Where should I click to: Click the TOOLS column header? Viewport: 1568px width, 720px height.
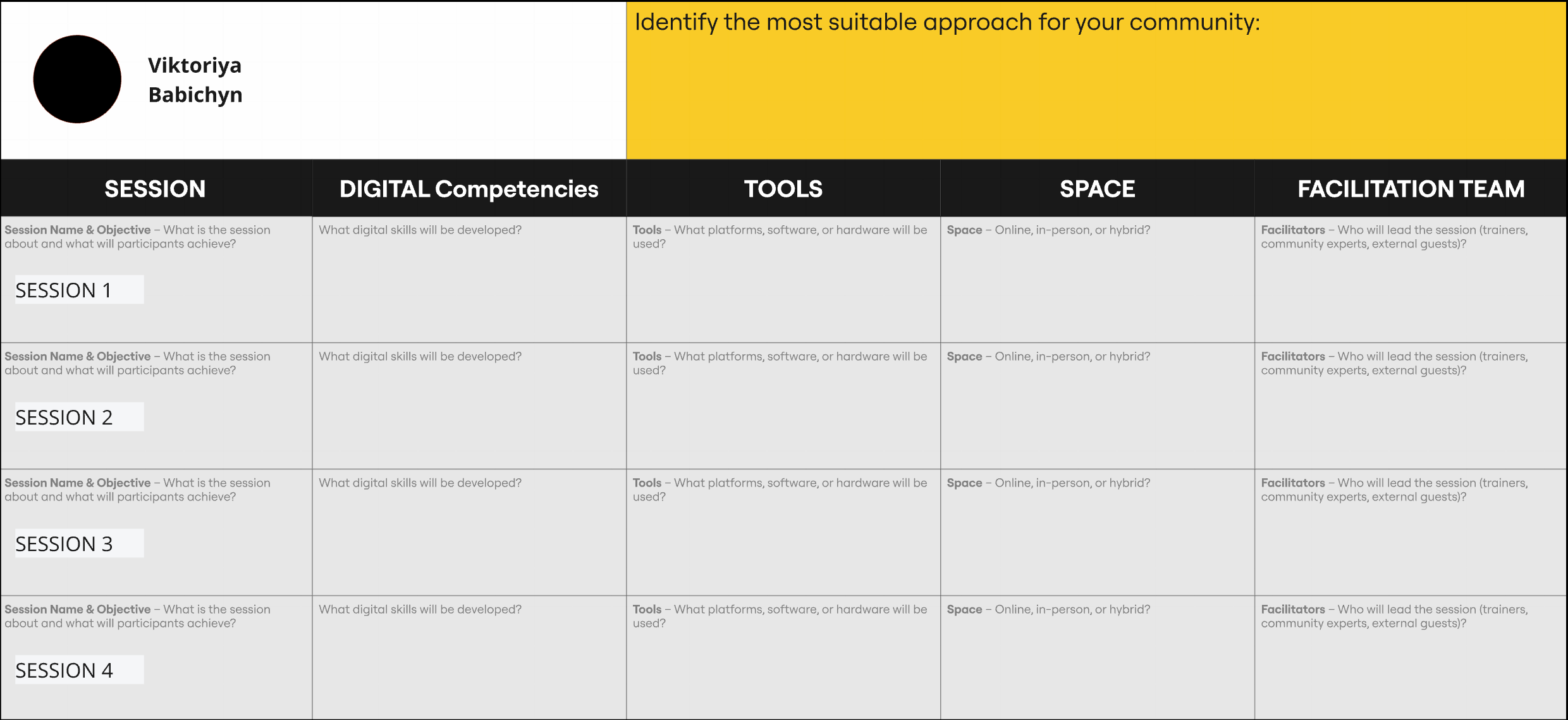[x=783, y=189]
